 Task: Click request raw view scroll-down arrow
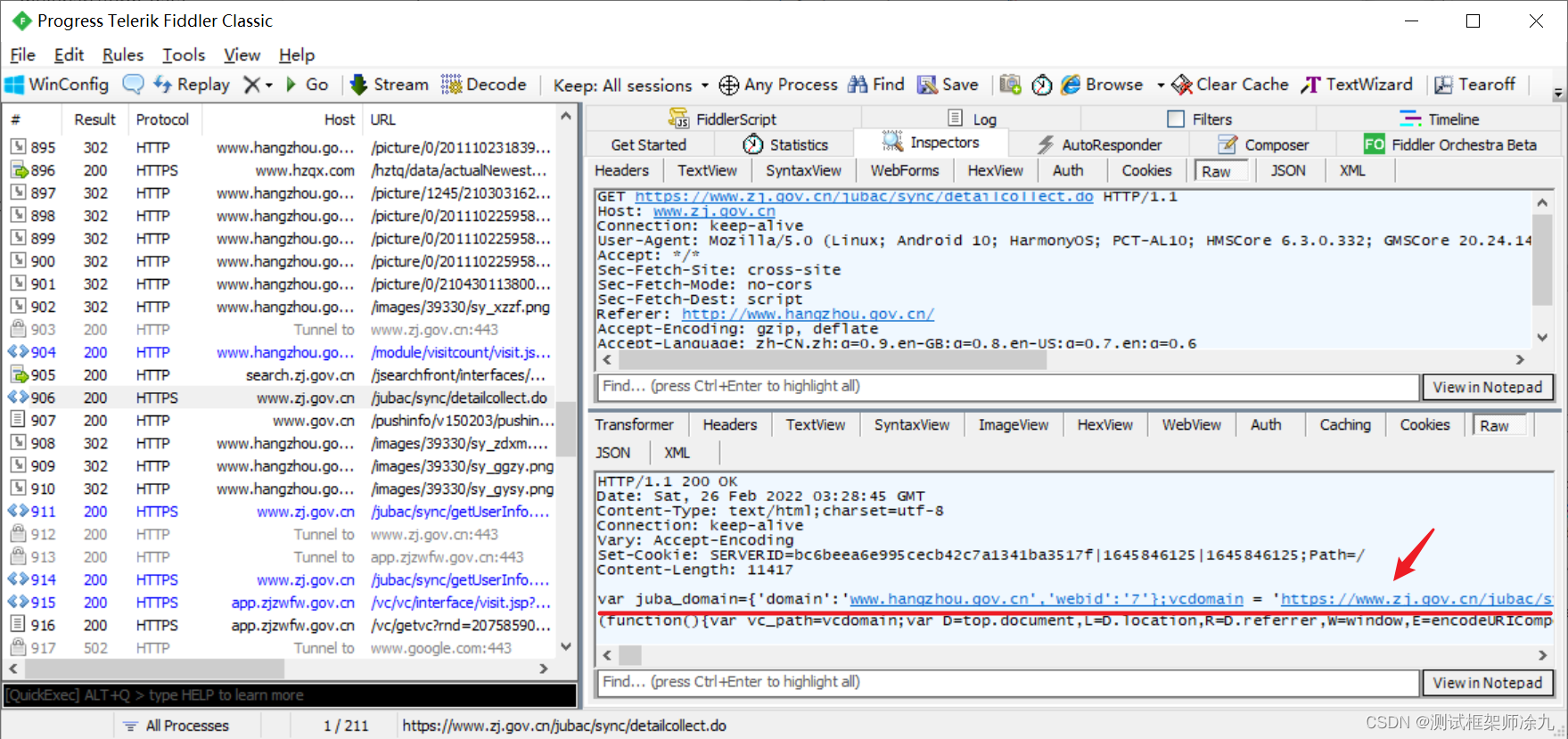(x=1542, y=337)
